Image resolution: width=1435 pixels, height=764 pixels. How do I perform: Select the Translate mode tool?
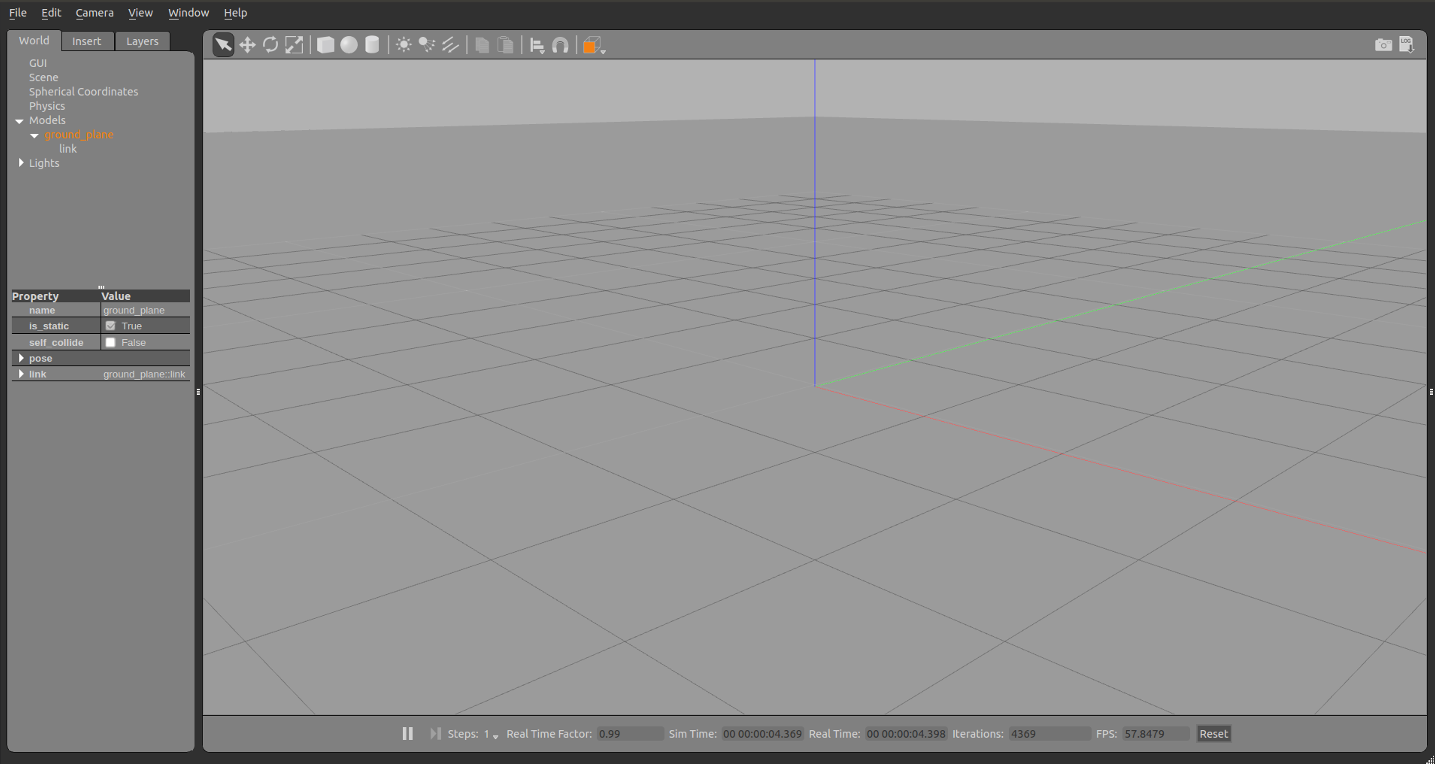pyautogui.click(x=247, y=45)
